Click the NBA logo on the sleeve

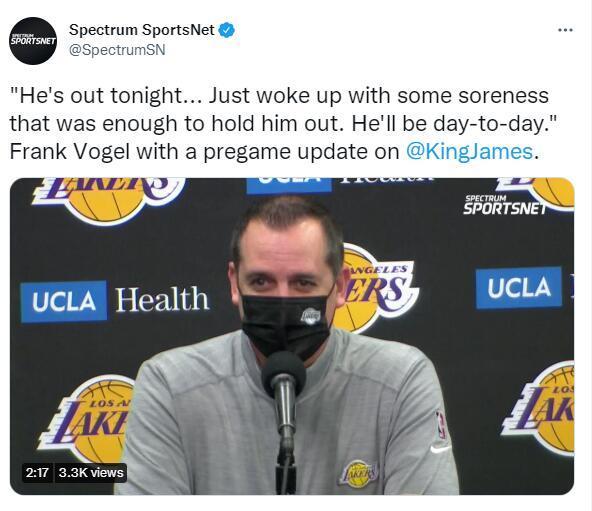(x=441, y=425)
